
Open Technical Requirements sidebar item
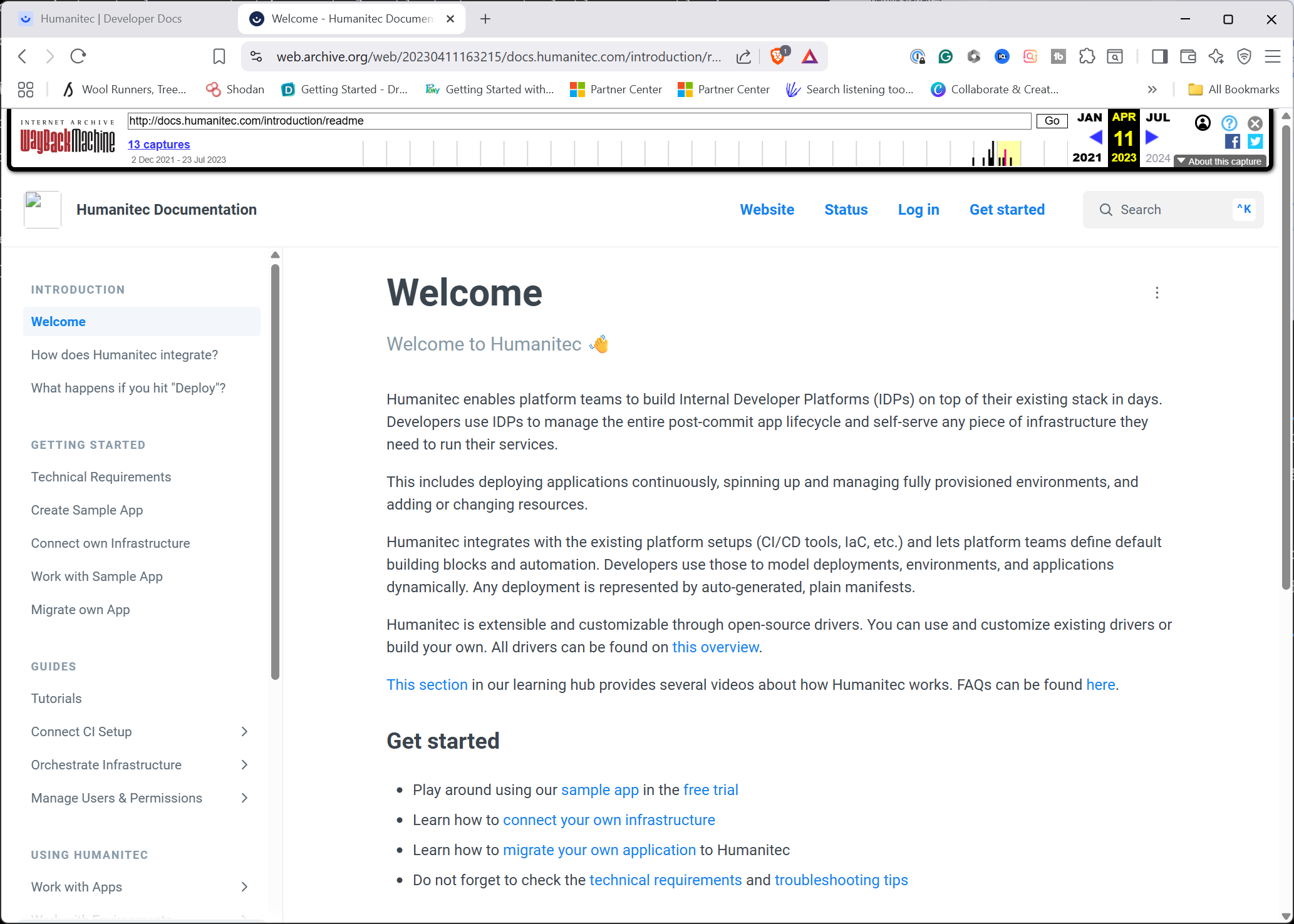(101, 476)
